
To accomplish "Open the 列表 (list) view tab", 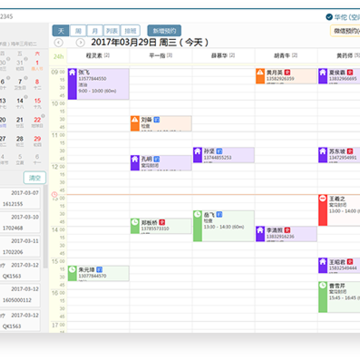I will pyautogui.click(x=112, y=31).
